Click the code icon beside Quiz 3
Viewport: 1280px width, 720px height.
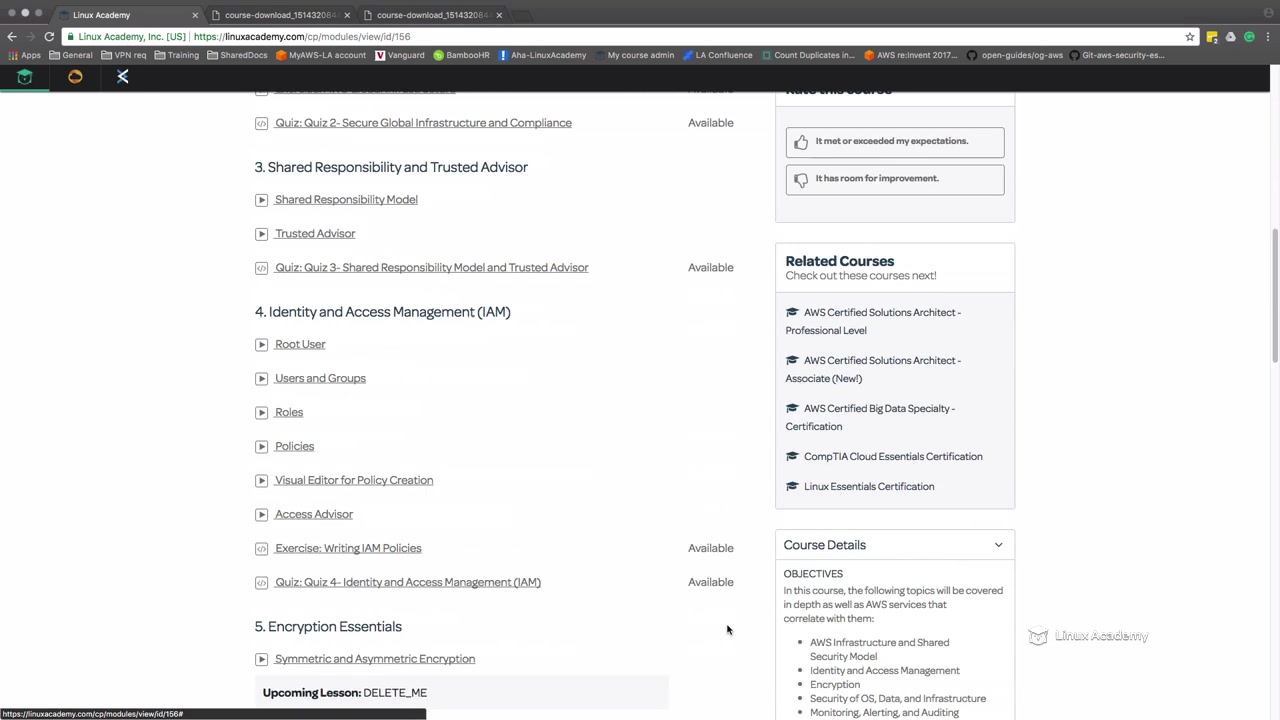261,268
